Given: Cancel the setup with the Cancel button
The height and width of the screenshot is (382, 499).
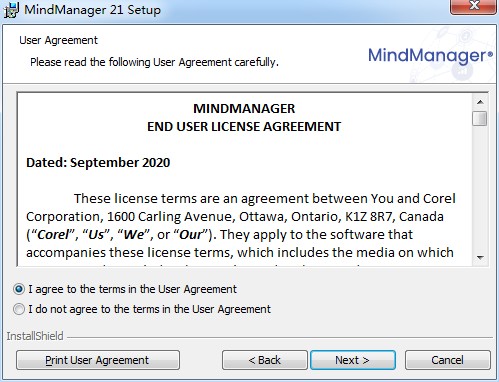Looking at the screenshot, I should click(x=448, y=360).
